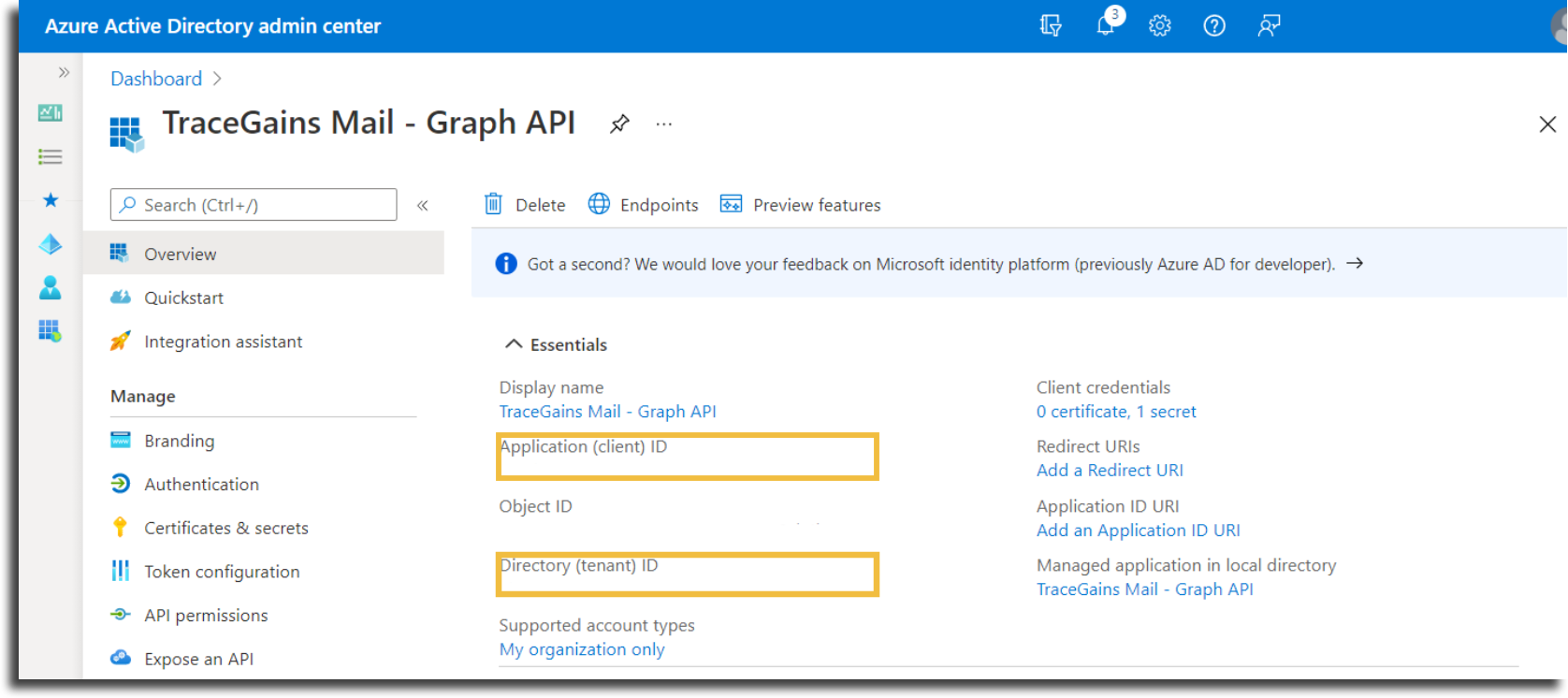The height and width of the screenshot is (698, 1568).
Task: Focus the Search (Ctrl+/) box
Action: [x=254, y=205]
